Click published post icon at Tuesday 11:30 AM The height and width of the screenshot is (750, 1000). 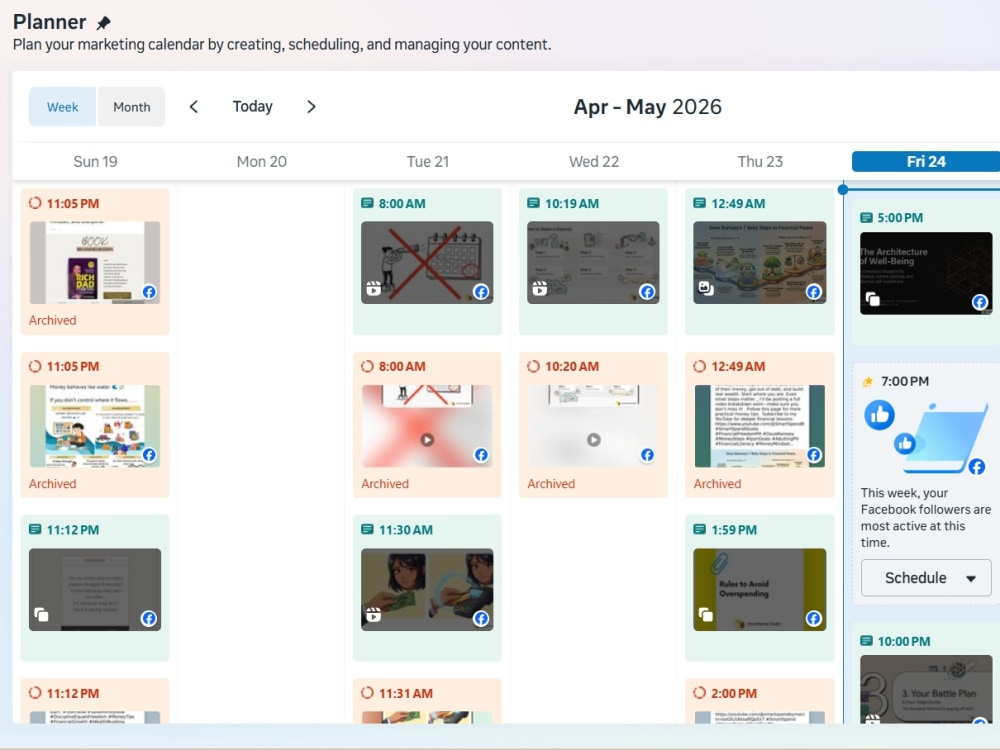pos(367,530)
